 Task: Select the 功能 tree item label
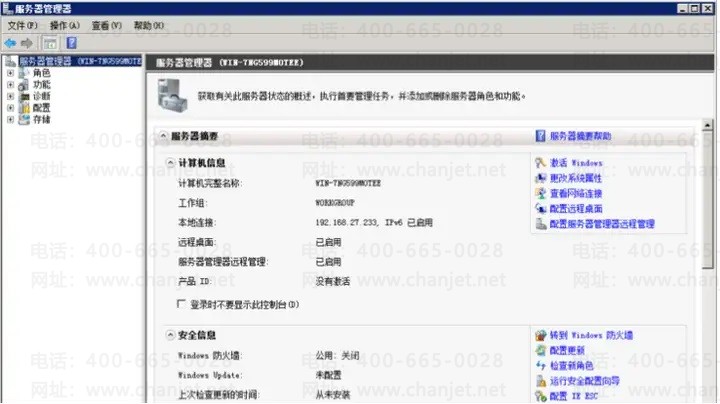click(41, 85)
